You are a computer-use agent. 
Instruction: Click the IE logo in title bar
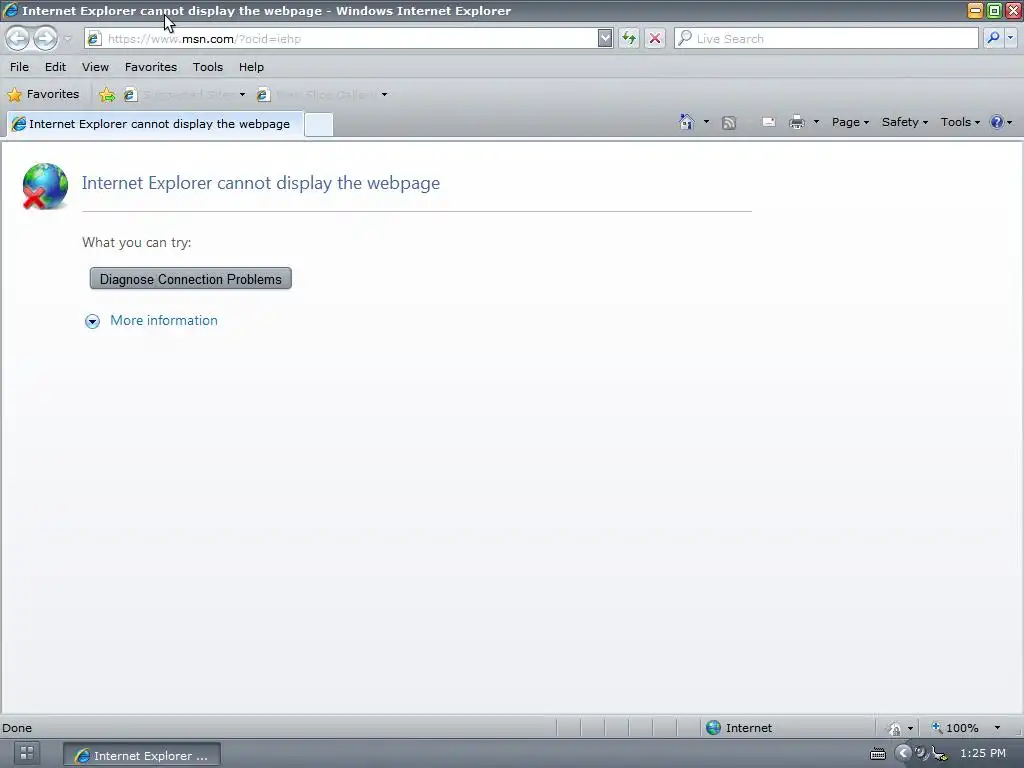(10, 10)
